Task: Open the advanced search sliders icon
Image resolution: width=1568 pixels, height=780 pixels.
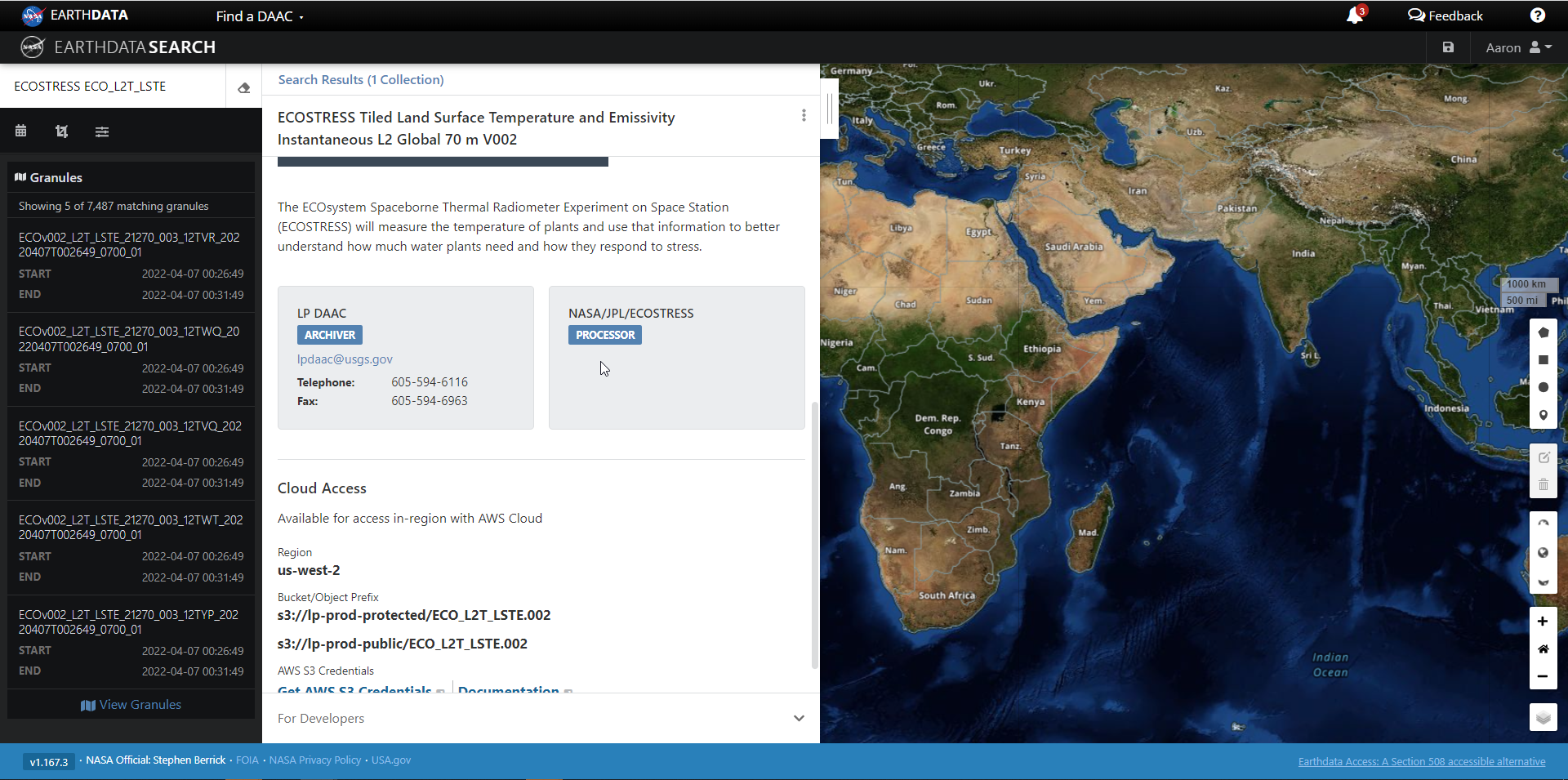Action: (x=102, y=131)
